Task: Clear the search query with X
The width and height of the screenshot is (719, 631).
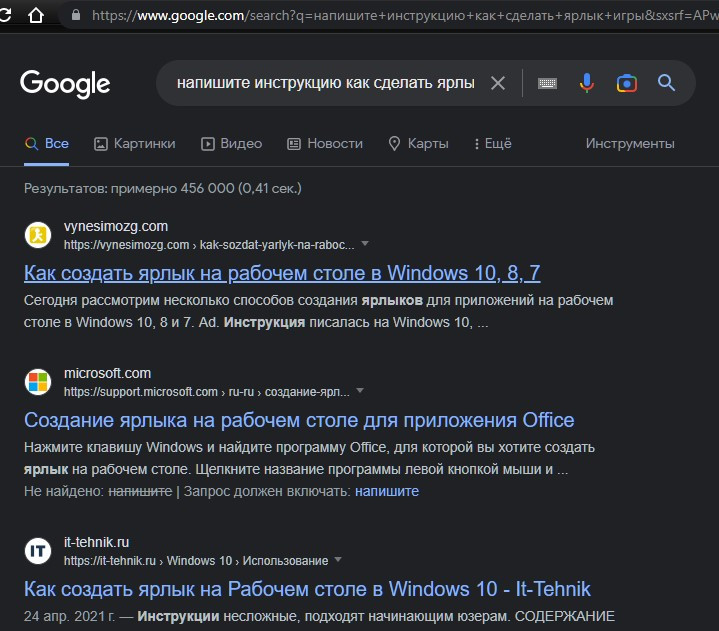Action: (x=498, y=83)
